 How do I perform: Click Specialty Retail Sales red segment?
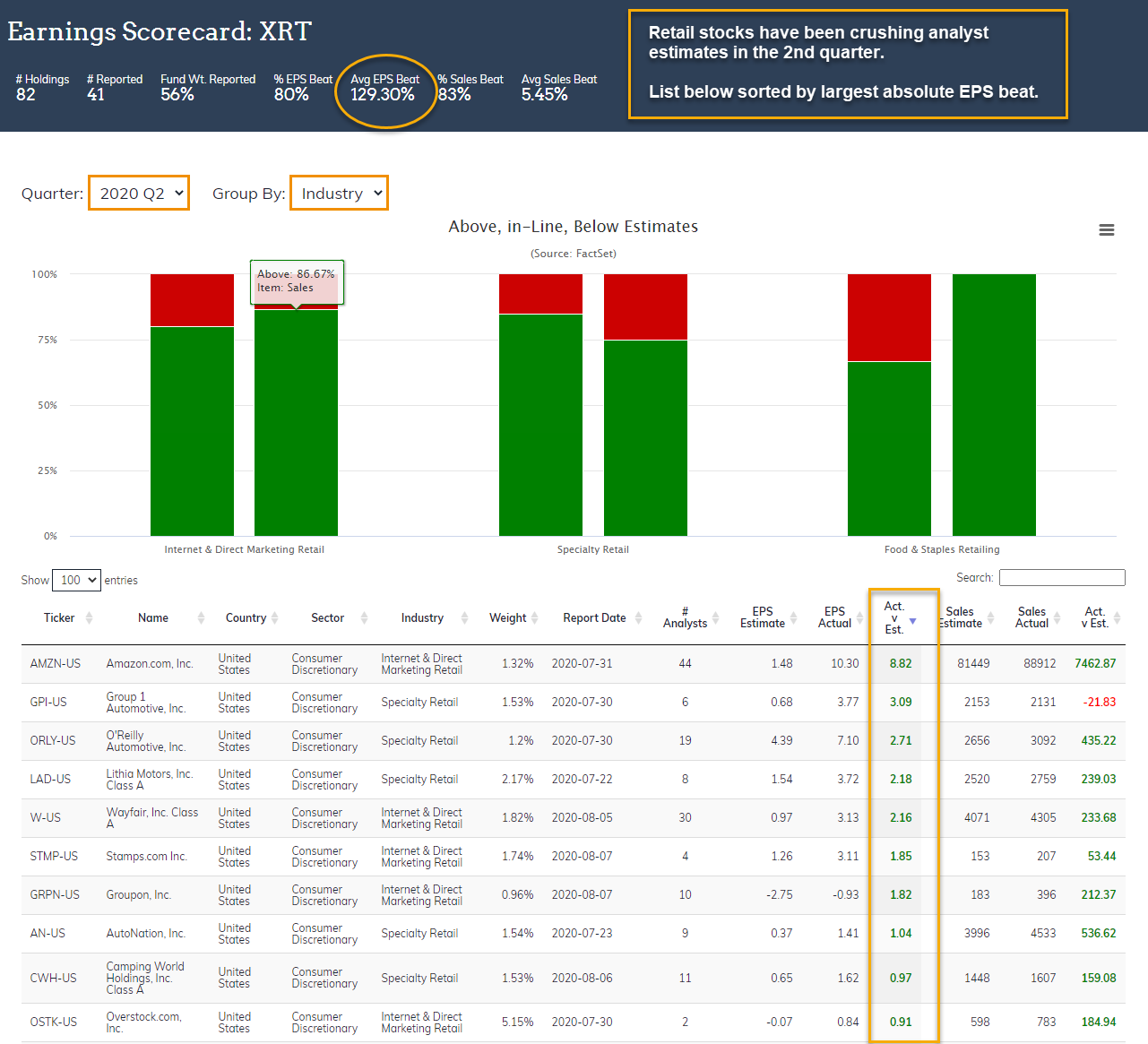tap(645, 306)
